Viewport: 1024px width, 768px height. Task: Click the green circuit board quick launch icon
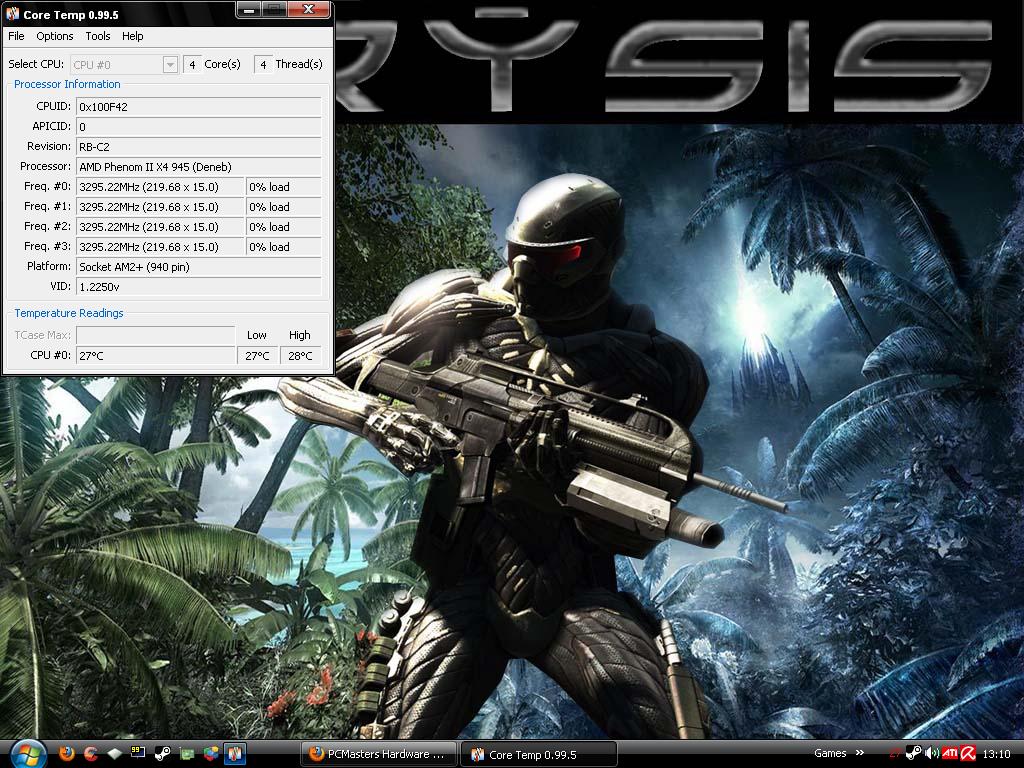187,754
